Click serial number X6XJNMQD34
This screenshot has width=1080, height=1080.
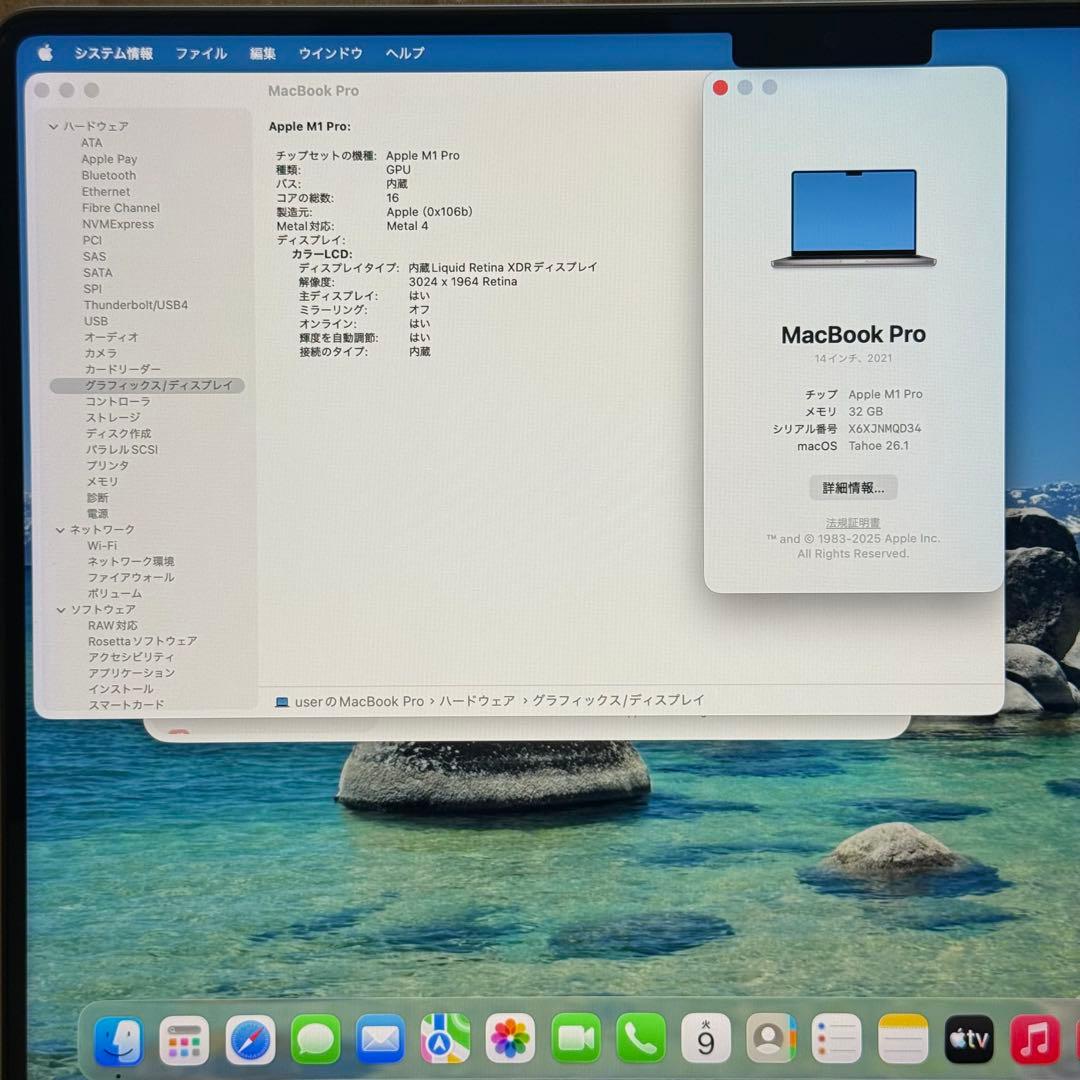point(885,428)
